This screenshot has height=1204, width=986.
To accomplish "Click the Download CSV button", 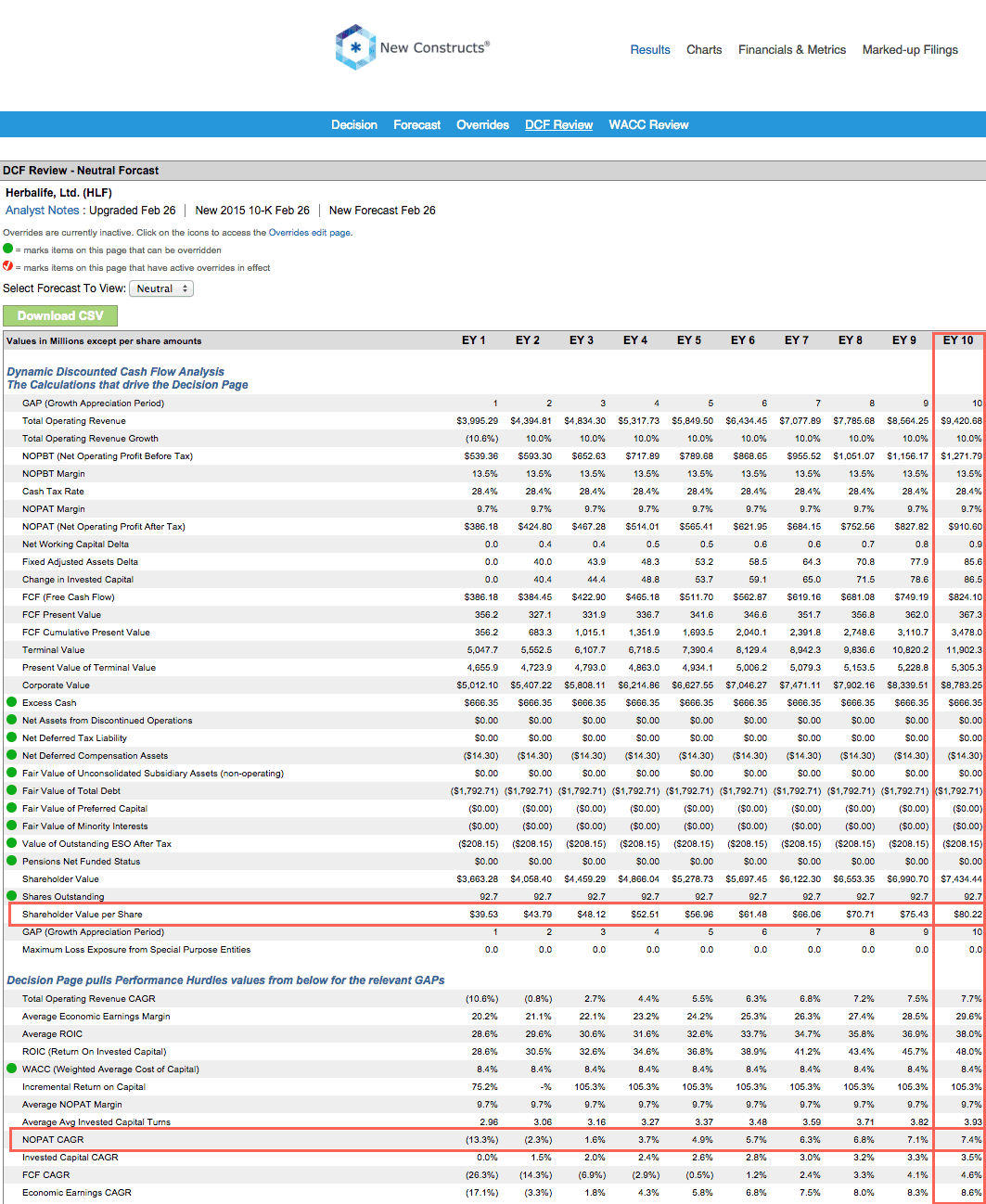I will point(60,316).
